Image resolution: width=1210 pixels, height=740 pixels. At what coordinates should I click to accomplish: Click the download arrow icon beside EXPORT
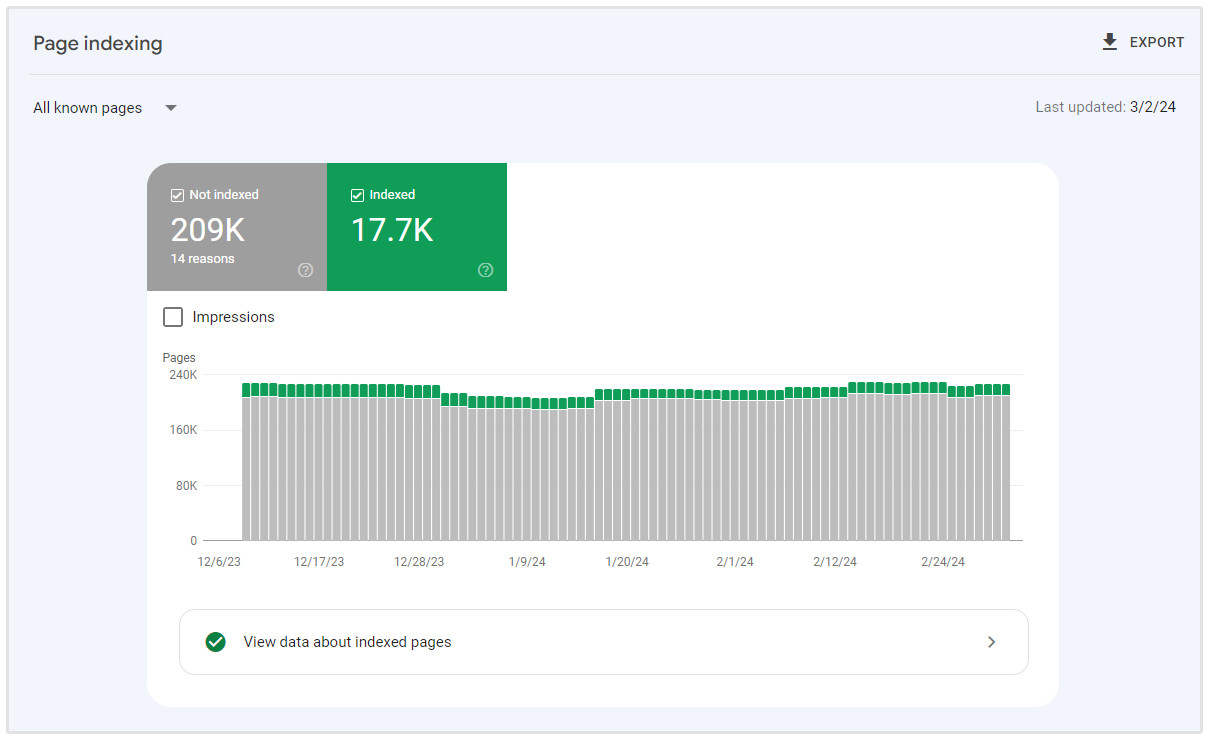point(1109,42)
